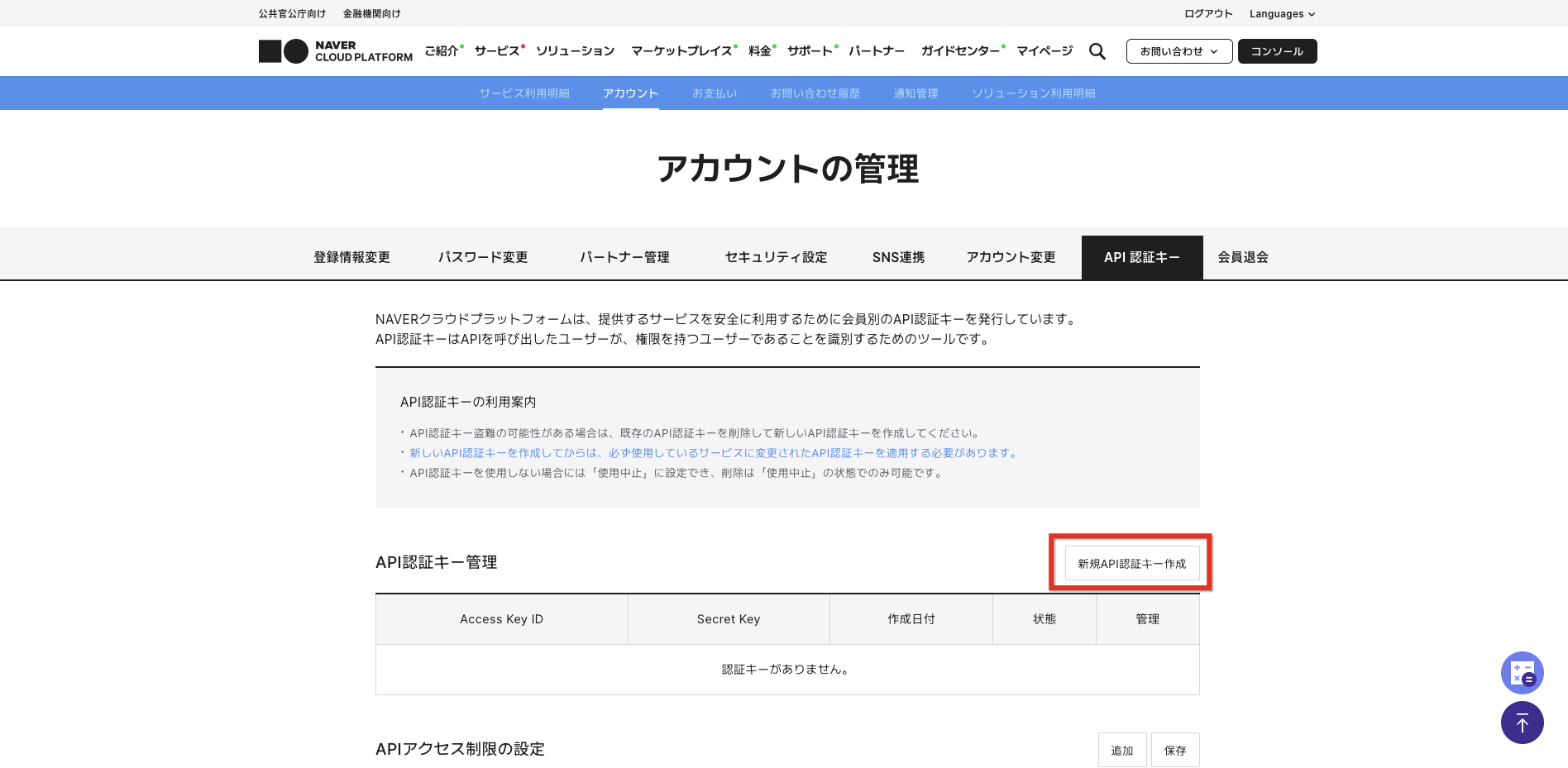The height and width of the screenshot is (768, 1568).
Task: Switch to the 登録情報変更 tab
Action: click(351, 257)
